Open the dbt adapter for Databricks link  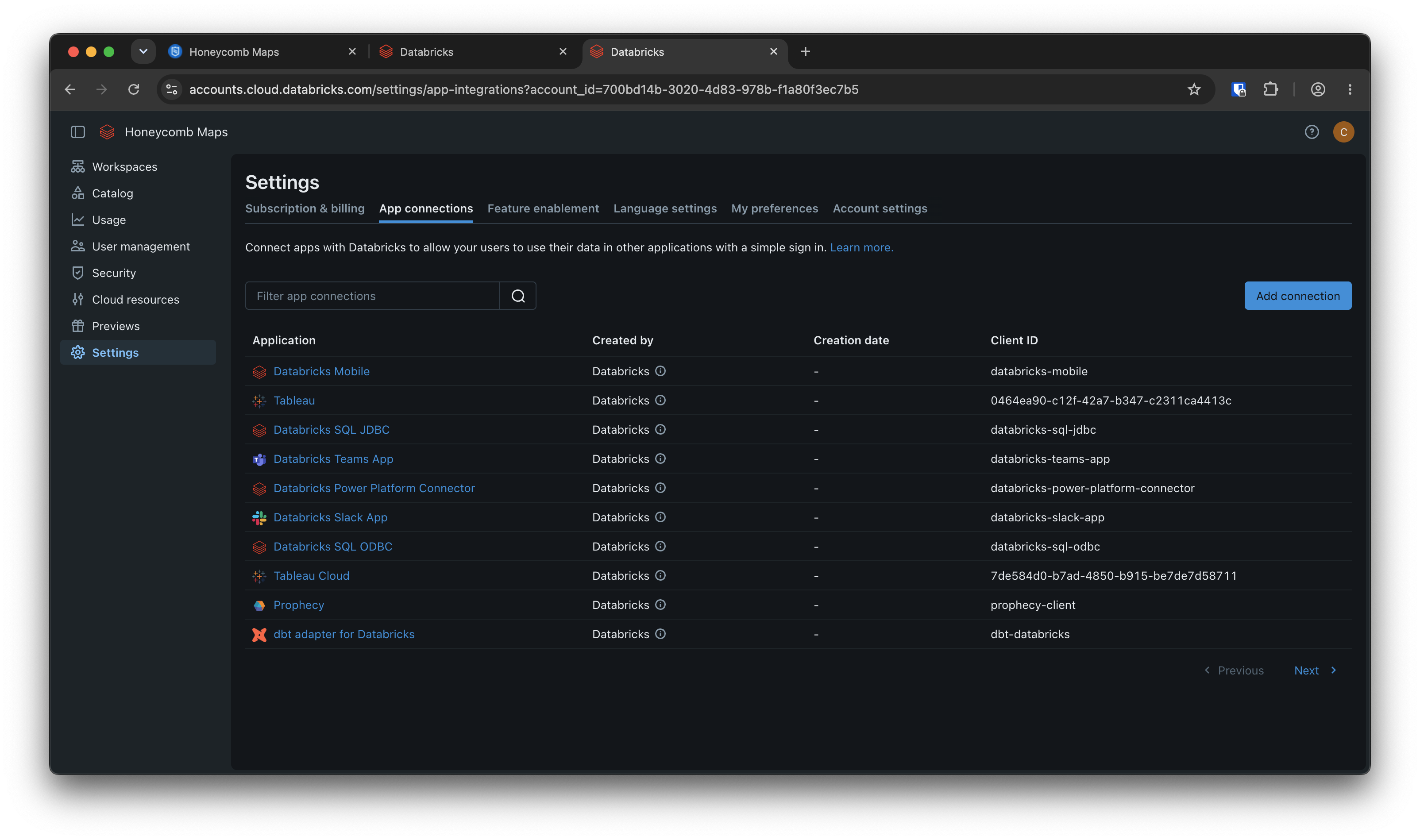(x=343, y=634)
